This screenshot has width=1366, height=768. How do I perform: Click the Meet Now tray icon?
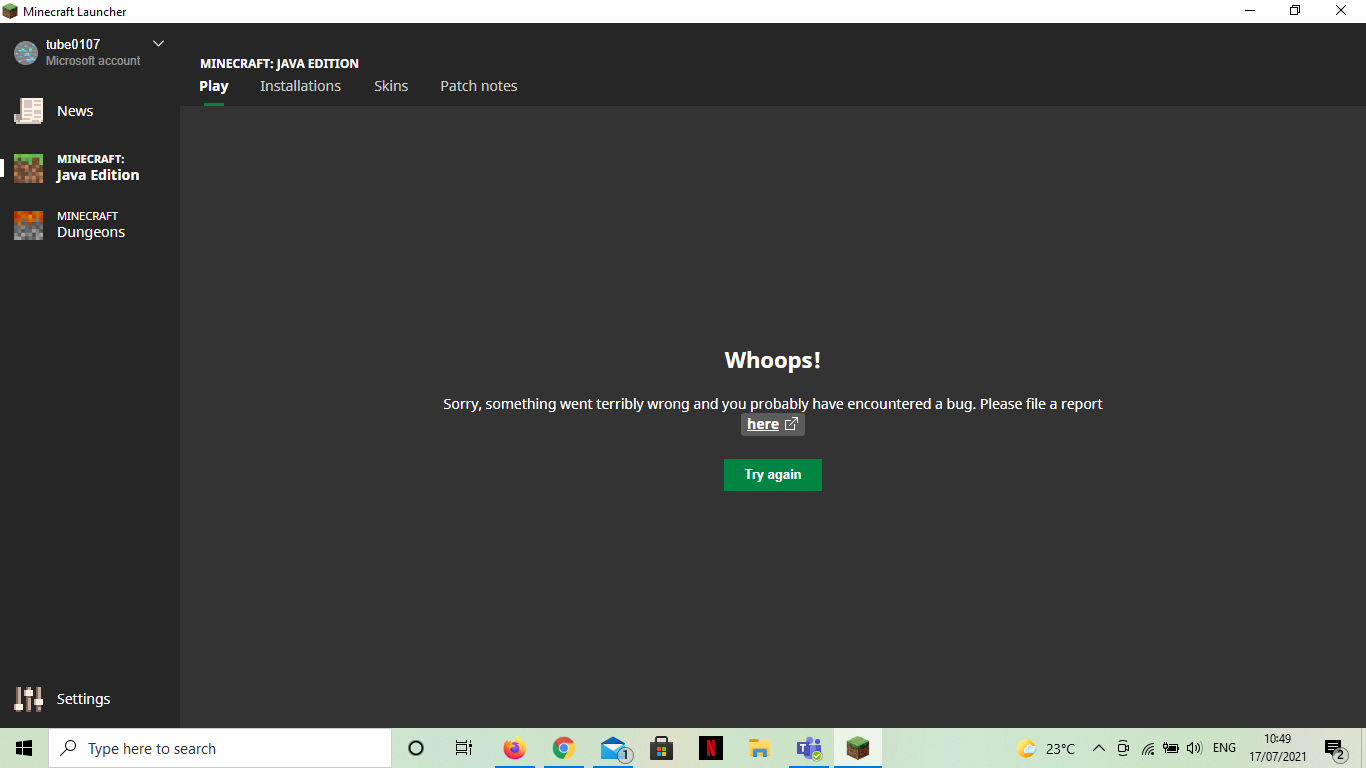1123,748
